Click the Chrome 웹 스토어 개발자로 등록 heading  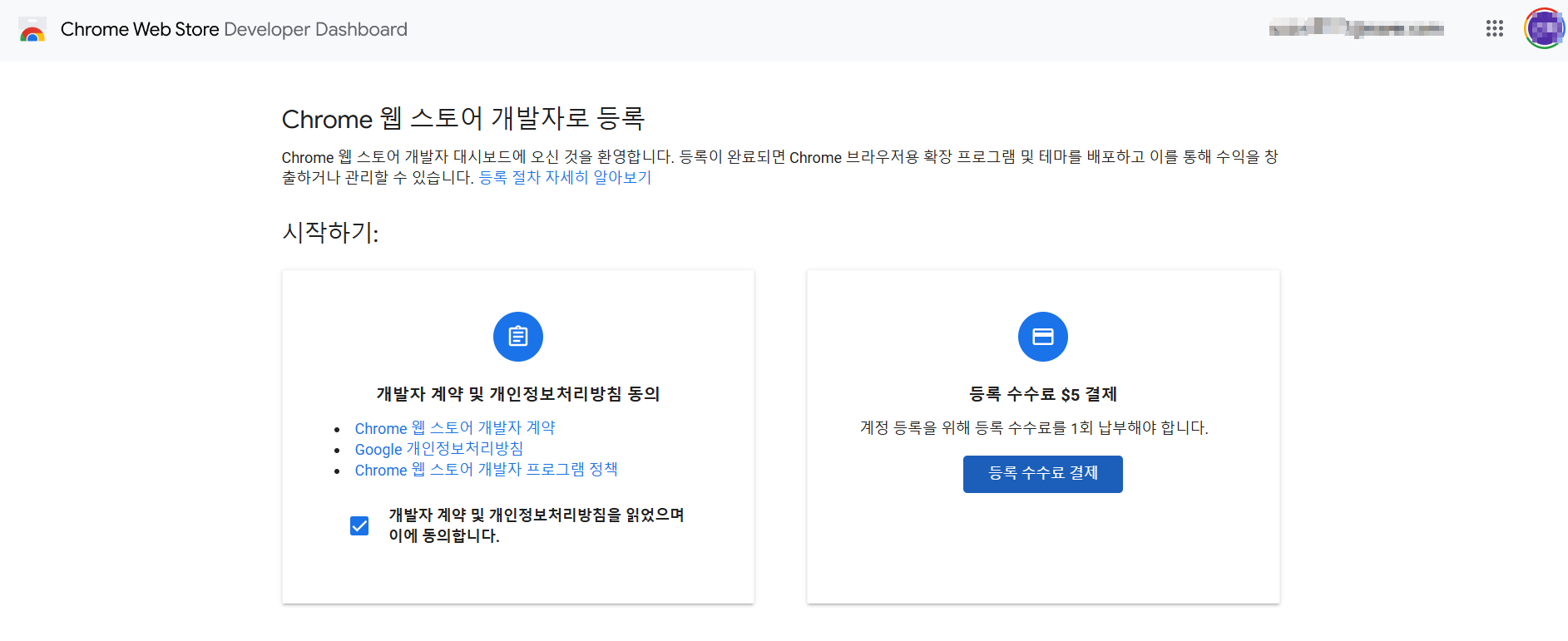[x=463, y=119]
